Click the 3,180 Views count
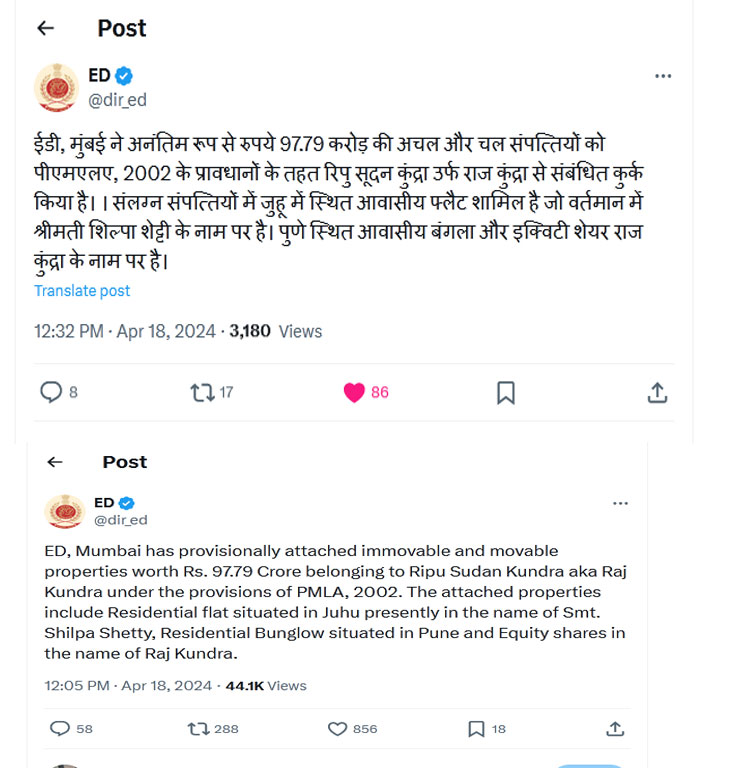Image resolution: width=746 pixels, height=768 pixels. 276,332
